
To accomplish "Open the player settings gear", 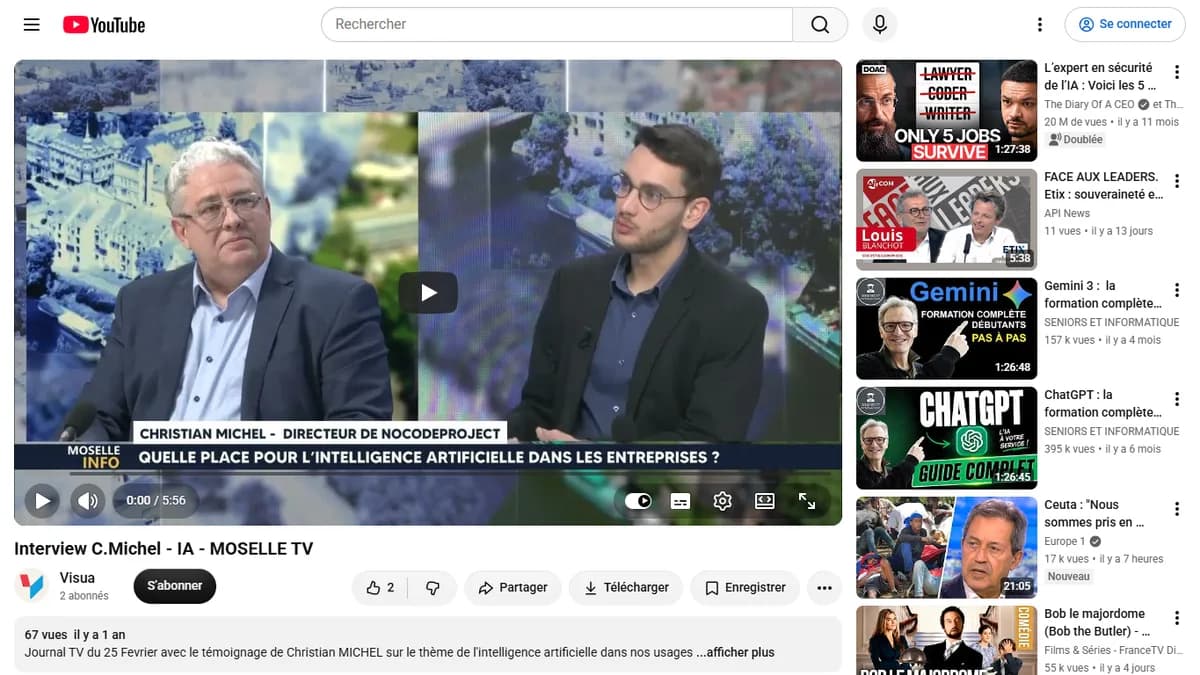I will [x=723, y=501].
